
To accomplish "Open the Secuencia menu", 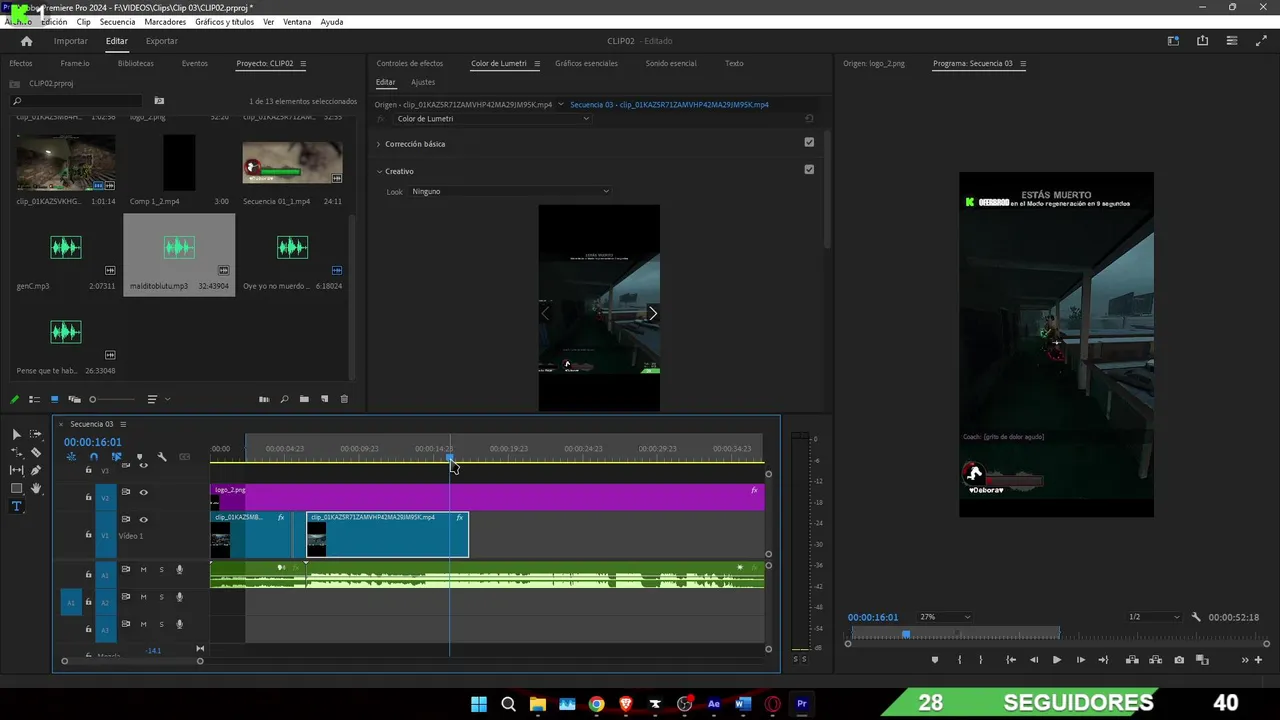I will point(117,22).
